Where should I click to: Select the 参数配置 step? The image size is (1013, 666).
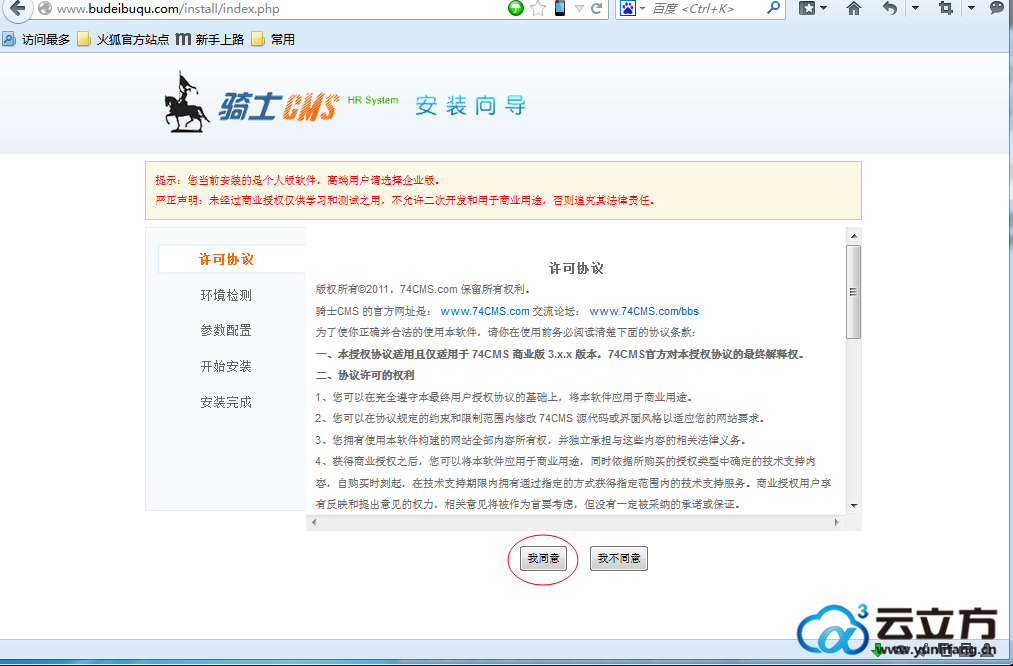click(226, 331)
